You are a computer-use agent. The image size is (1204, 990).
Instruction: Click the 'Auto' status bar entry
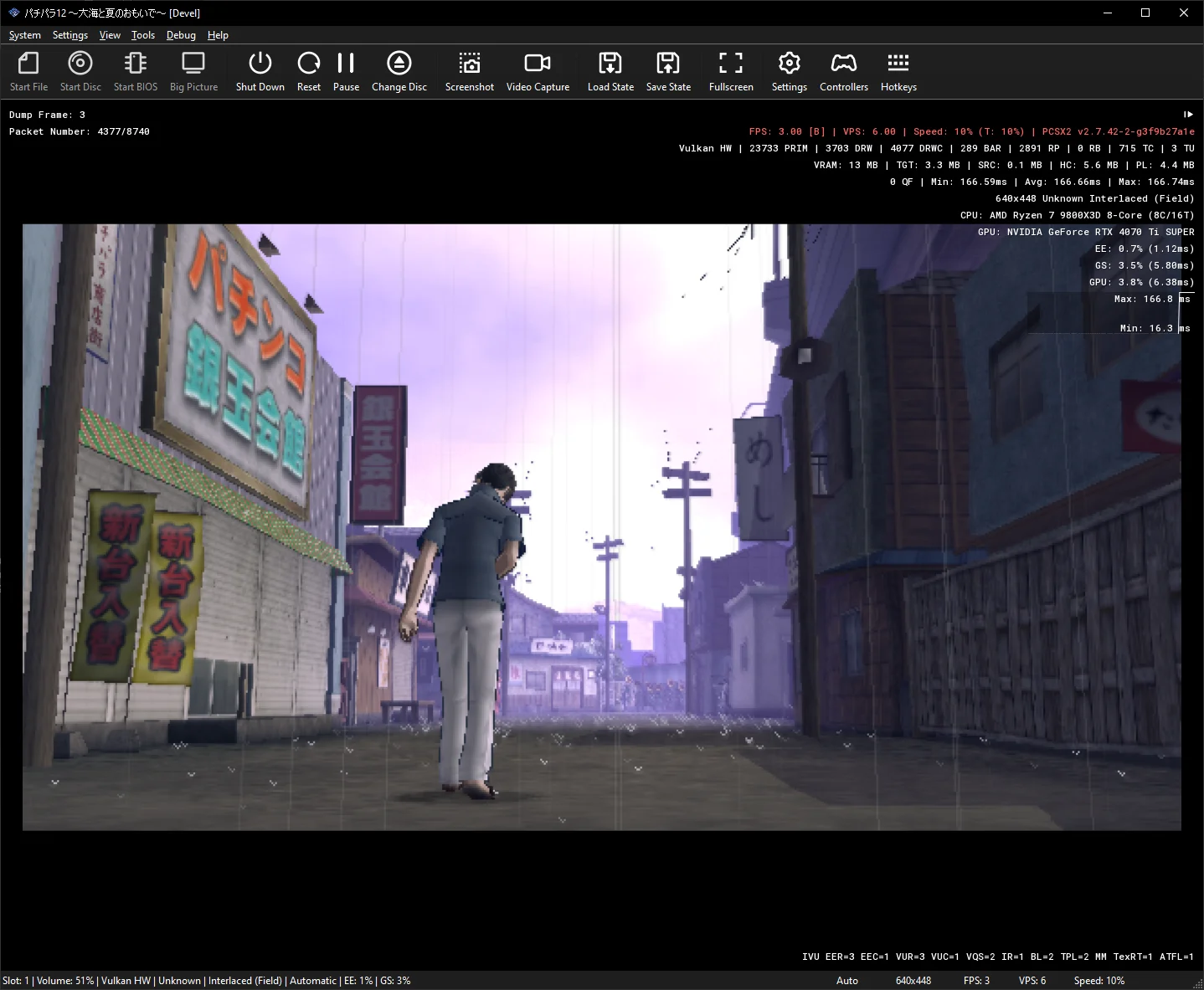pos(847,981)
